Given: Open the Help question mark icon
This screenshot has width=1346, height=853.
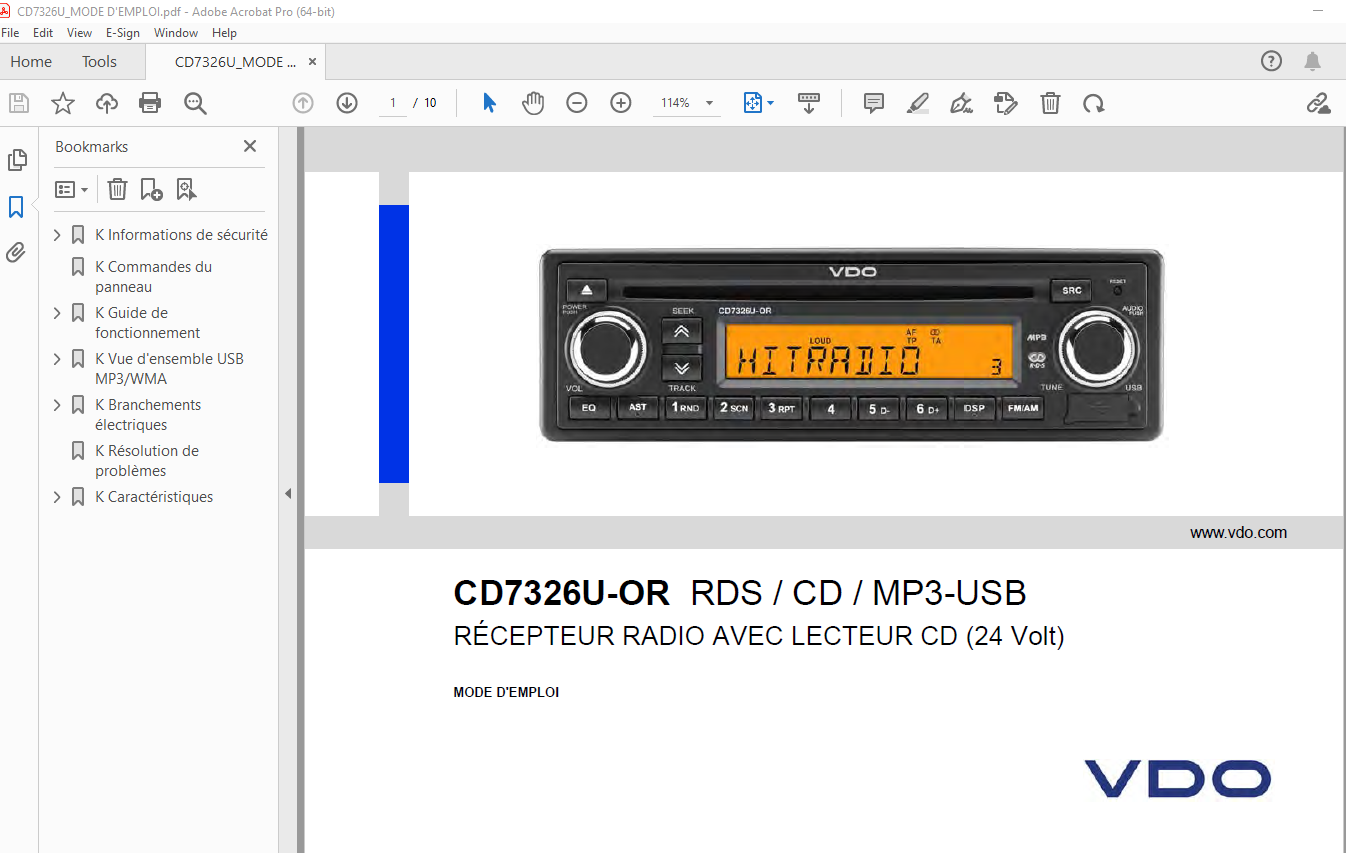Looking at the screenshot, I should pyautogui.click(x=1271, y=61).
